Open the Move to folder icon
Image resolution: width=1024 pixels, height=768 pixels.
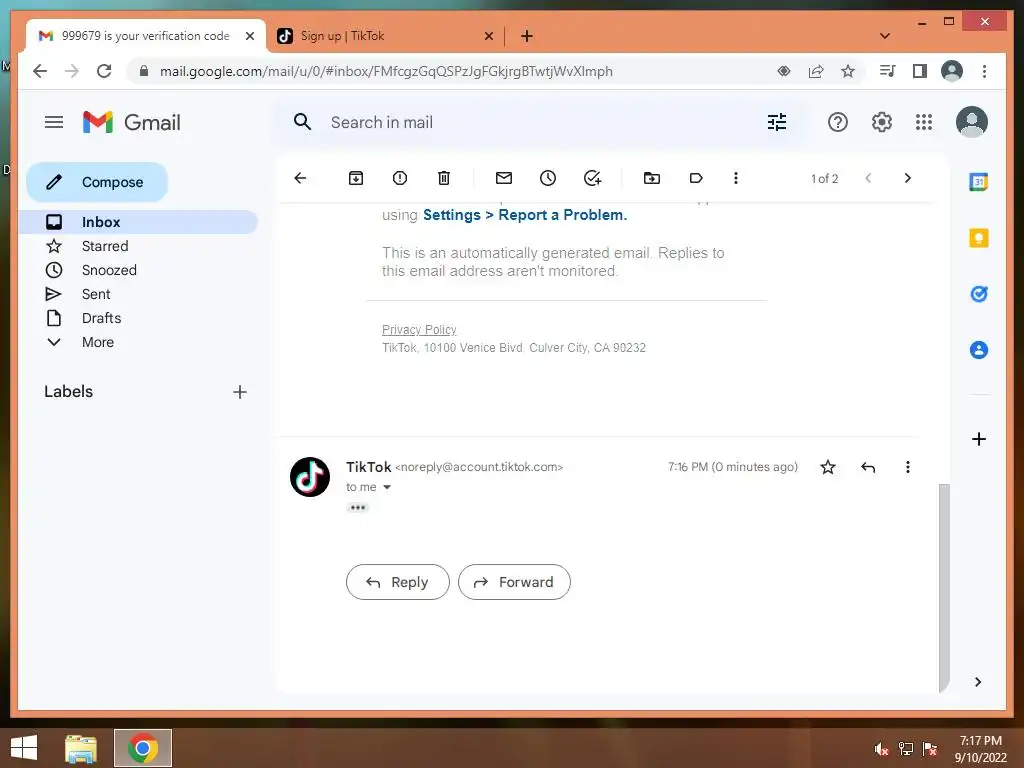(x=652, y=178)
